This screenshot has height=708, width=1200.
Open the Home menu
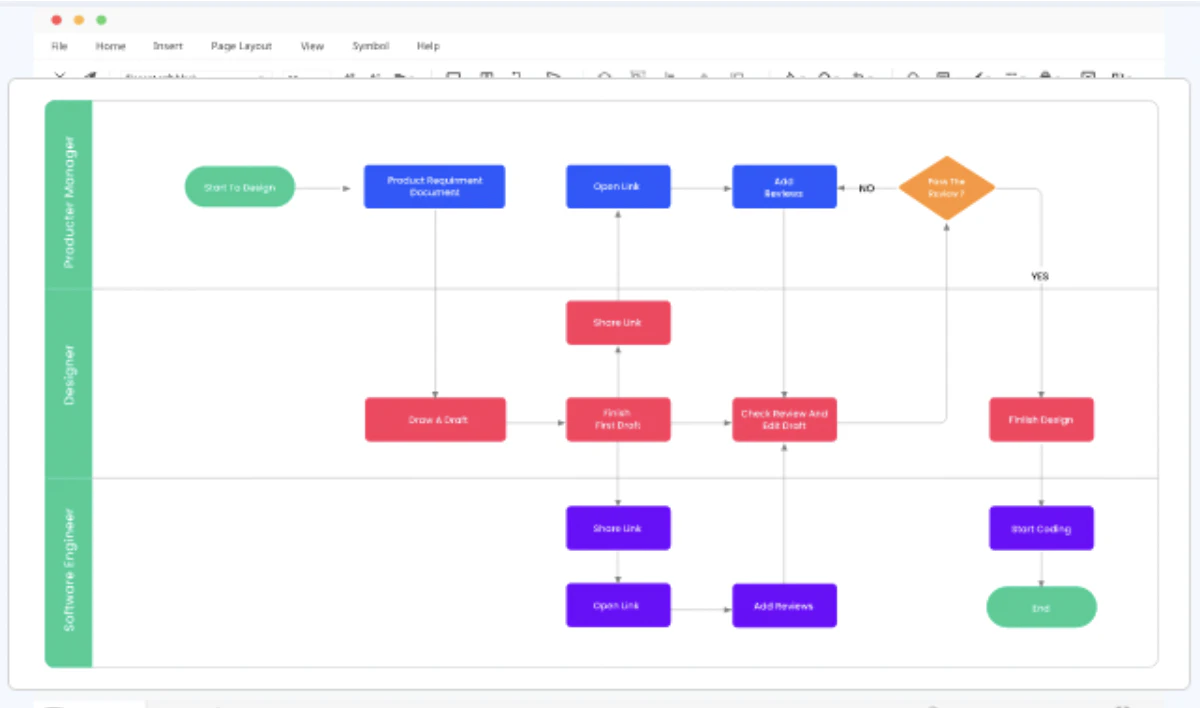click(111, 46)
